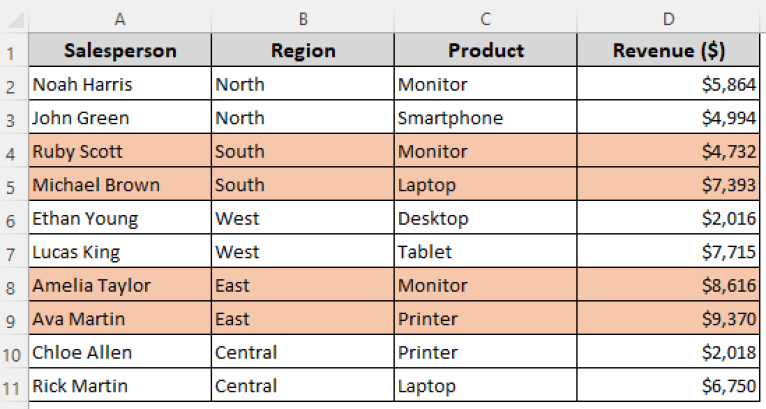Select column D header
Screen dimensions: 766x409
pyautogui.click(x=668, y=18)
